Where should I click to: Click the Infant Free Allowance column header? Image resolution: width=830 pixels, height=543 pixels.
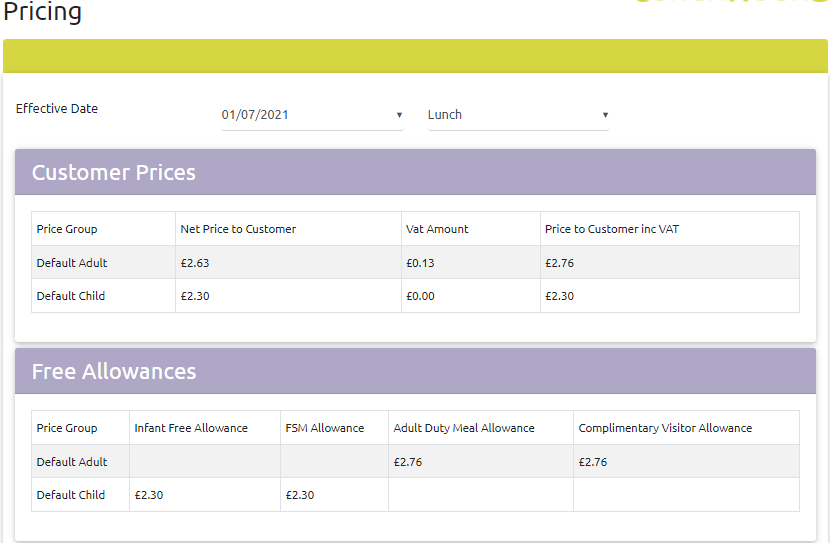[191, 428]
